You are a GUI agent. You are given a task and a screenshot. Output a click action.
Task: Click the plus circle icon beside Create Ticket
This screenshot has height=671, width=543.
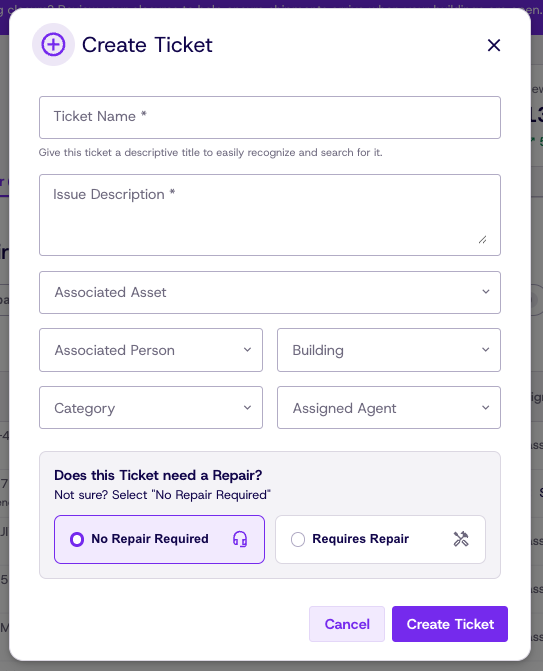tap(53, 45)
